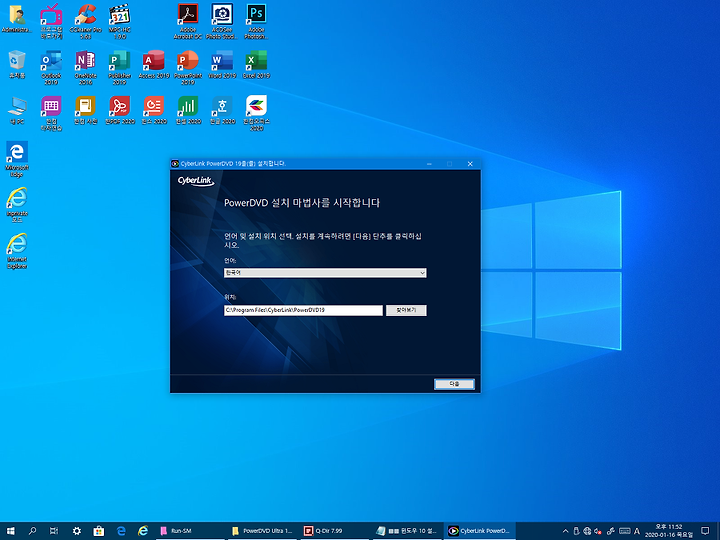Image resolution: width=720 pixels, height=540 pixels.
Task: Toggle the IME input mode A indicator
Action: click(x=637, y=531)
